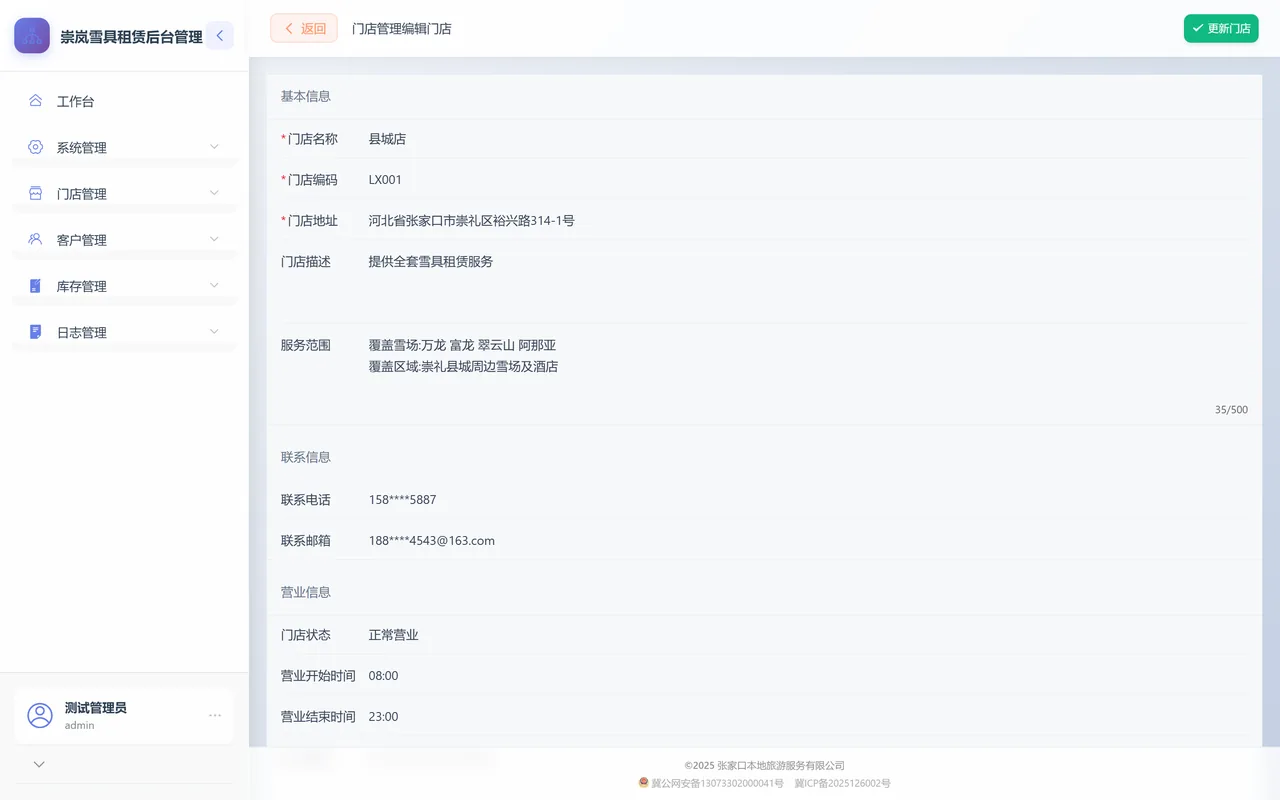Click the 门店地址 input field
1280x800 pixels.
[808, 221]
